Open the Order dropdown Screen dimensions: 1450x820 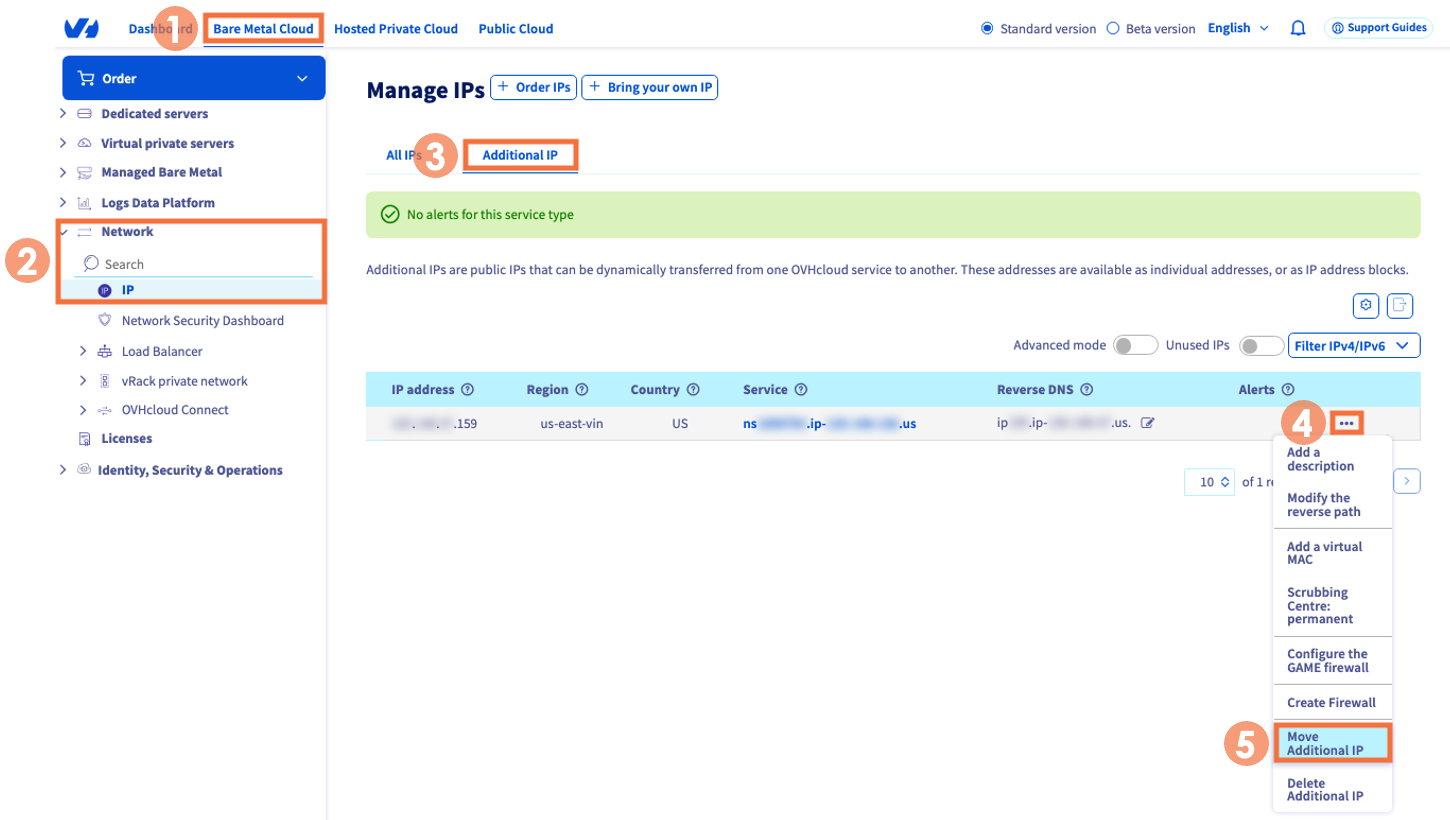[x=194, y=78]
